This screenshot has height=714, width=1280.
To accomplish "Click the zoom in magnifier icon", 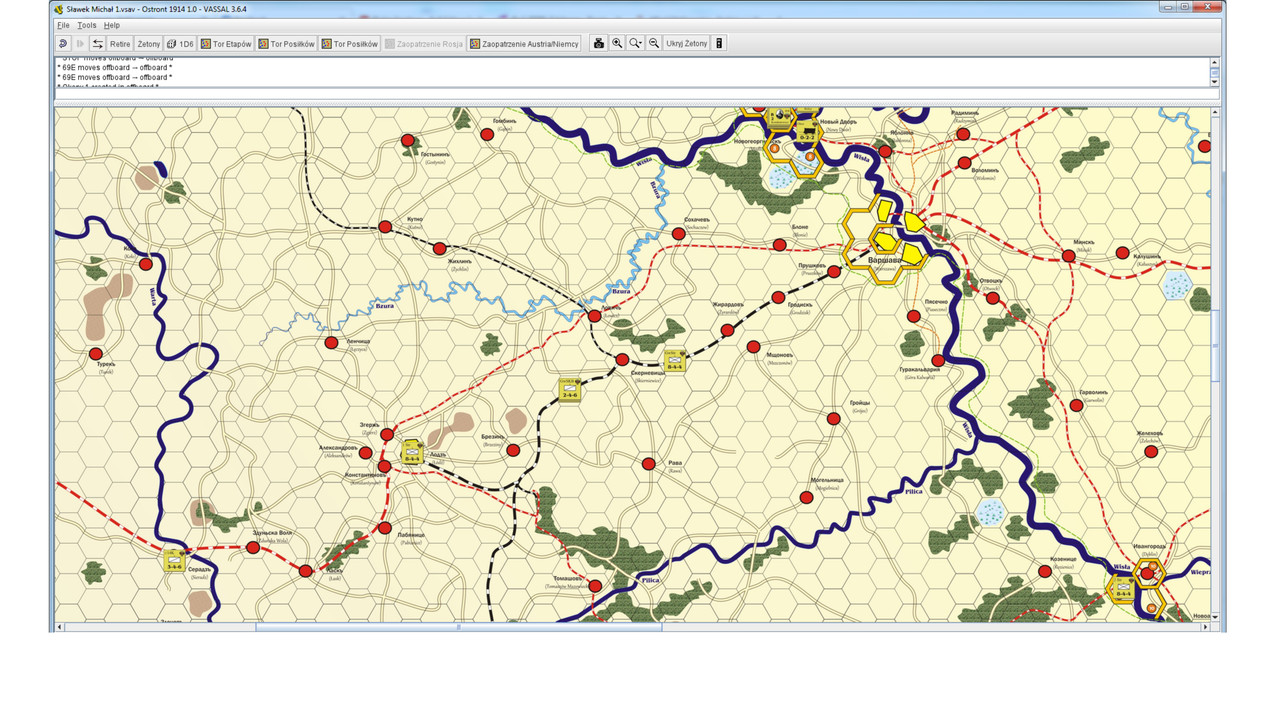I will click(617, 44).
